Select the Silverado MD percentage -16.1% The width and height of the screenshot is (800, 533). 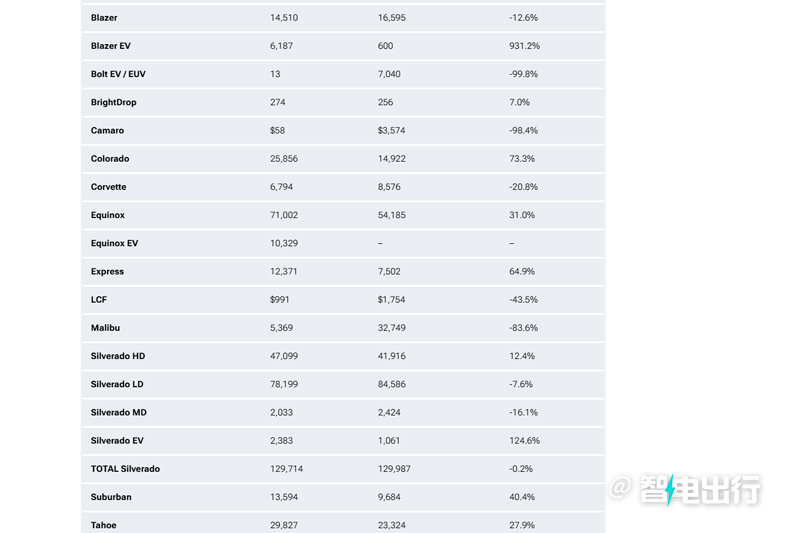(523, 412)
